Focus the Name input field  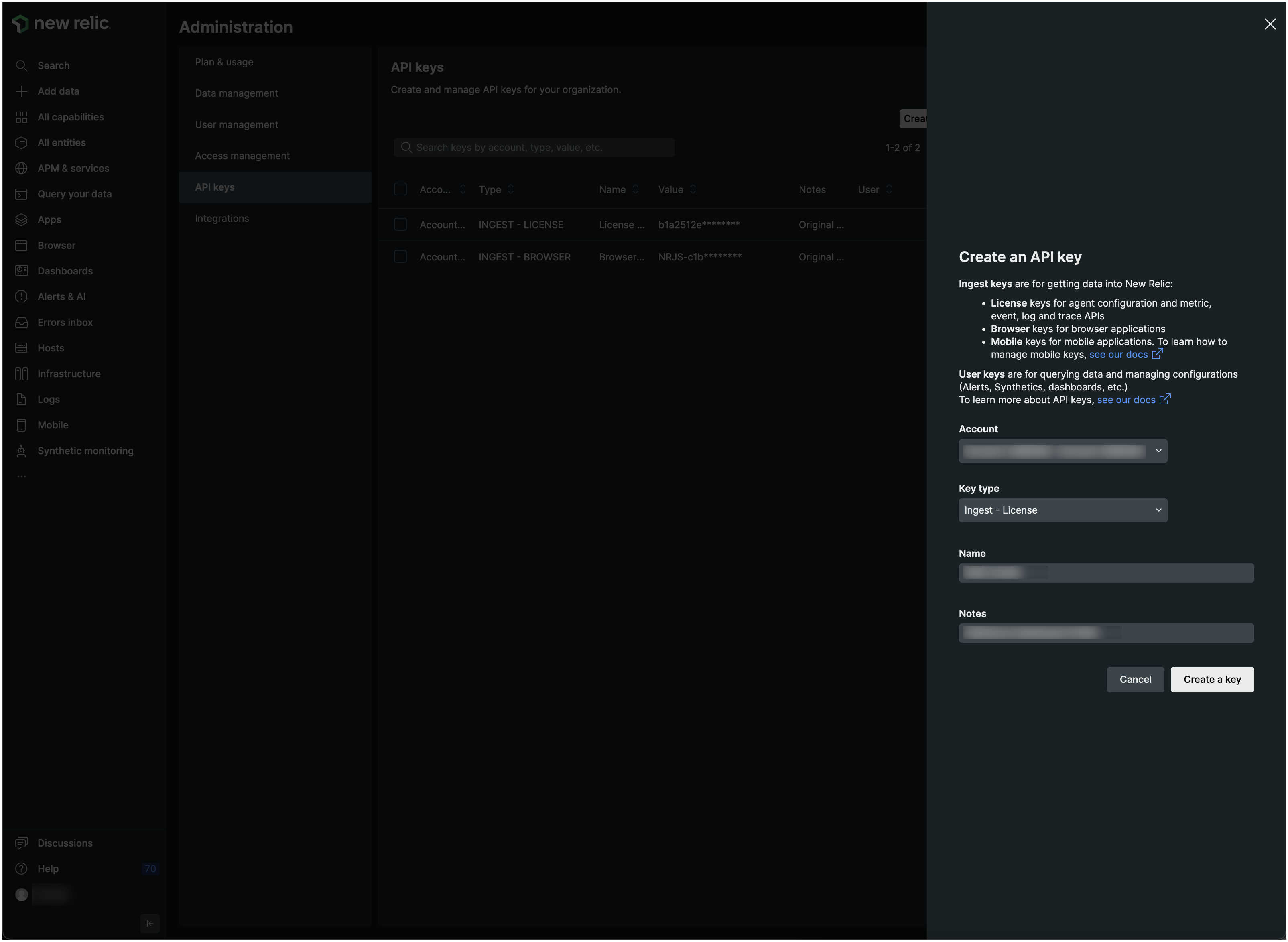click(1106, 573)
